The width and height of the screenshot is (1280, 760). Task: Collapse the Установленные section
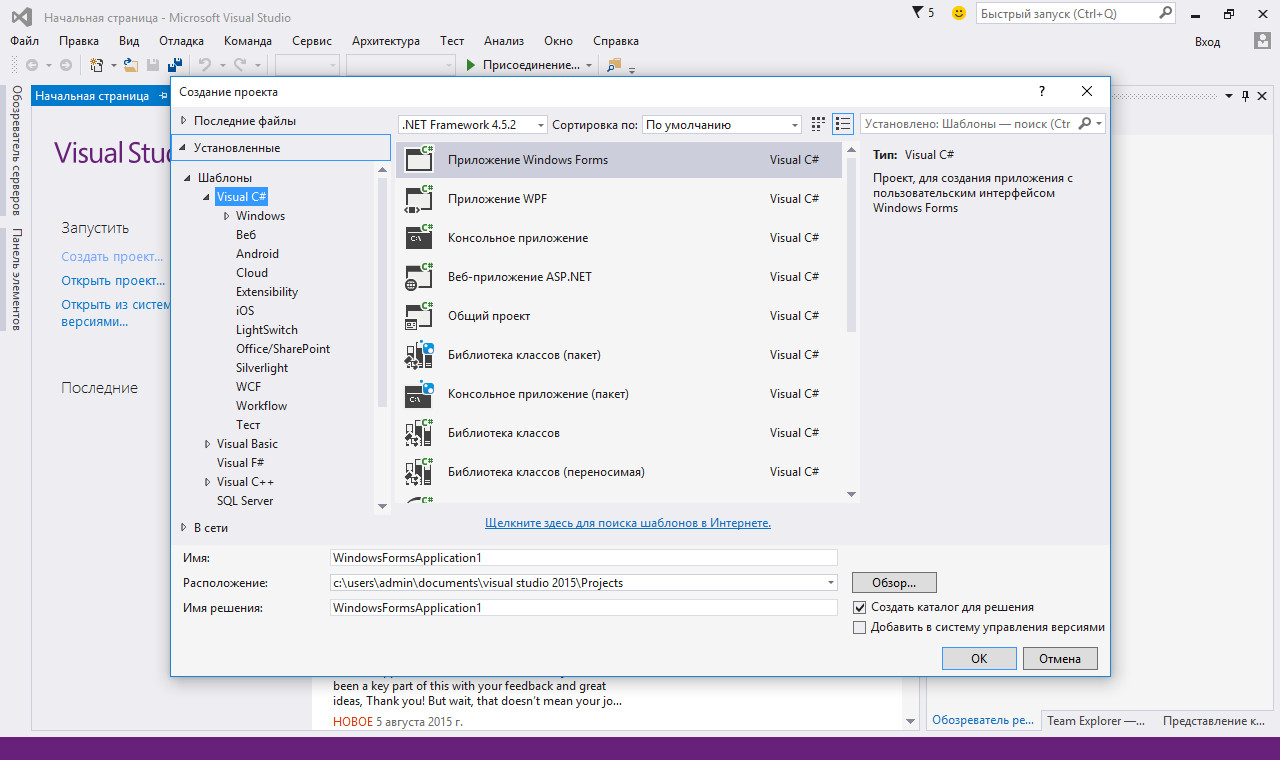tap(184, 148)
